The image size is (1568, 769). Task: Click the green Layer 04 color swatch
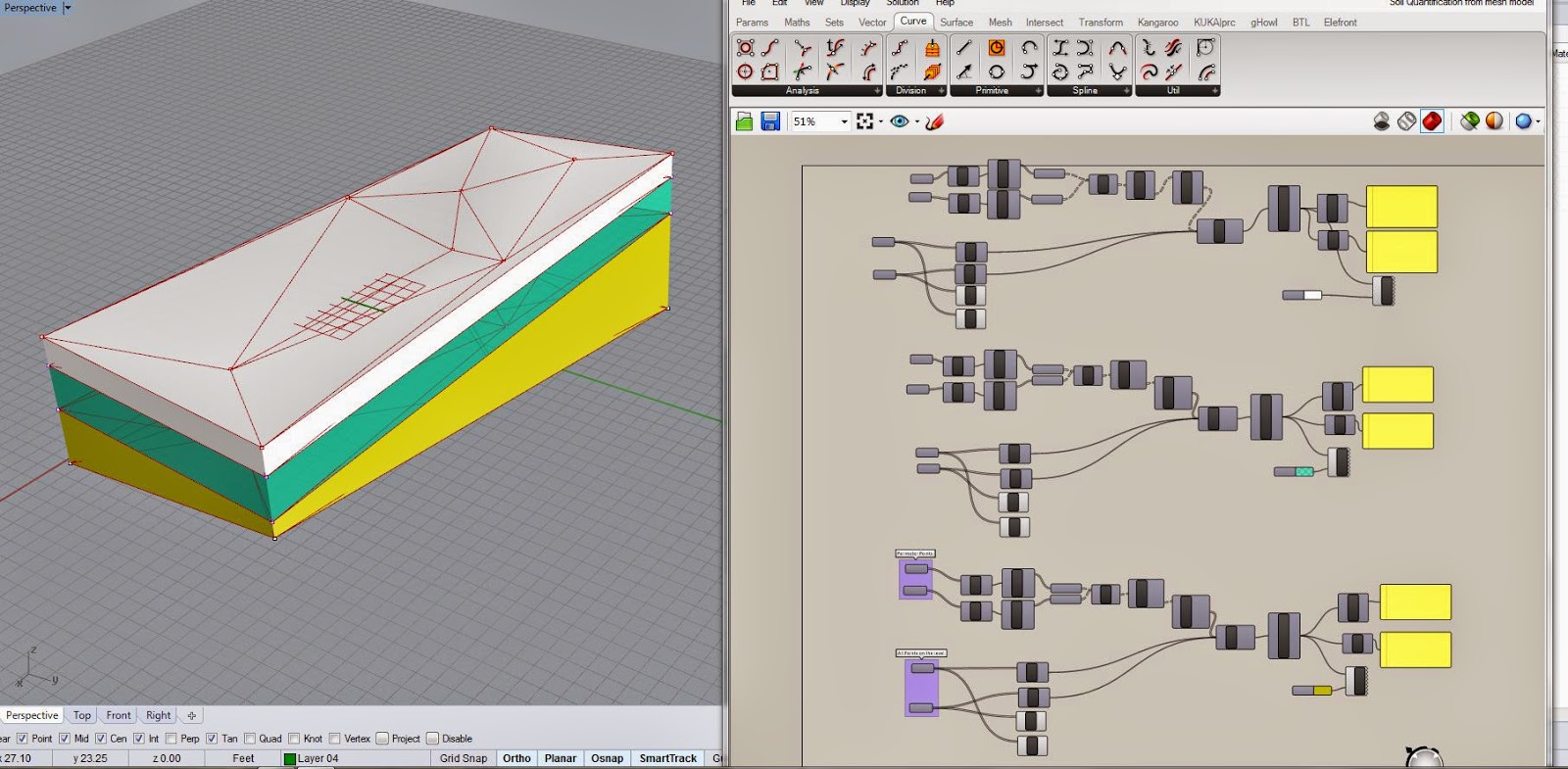coord(290,758)
